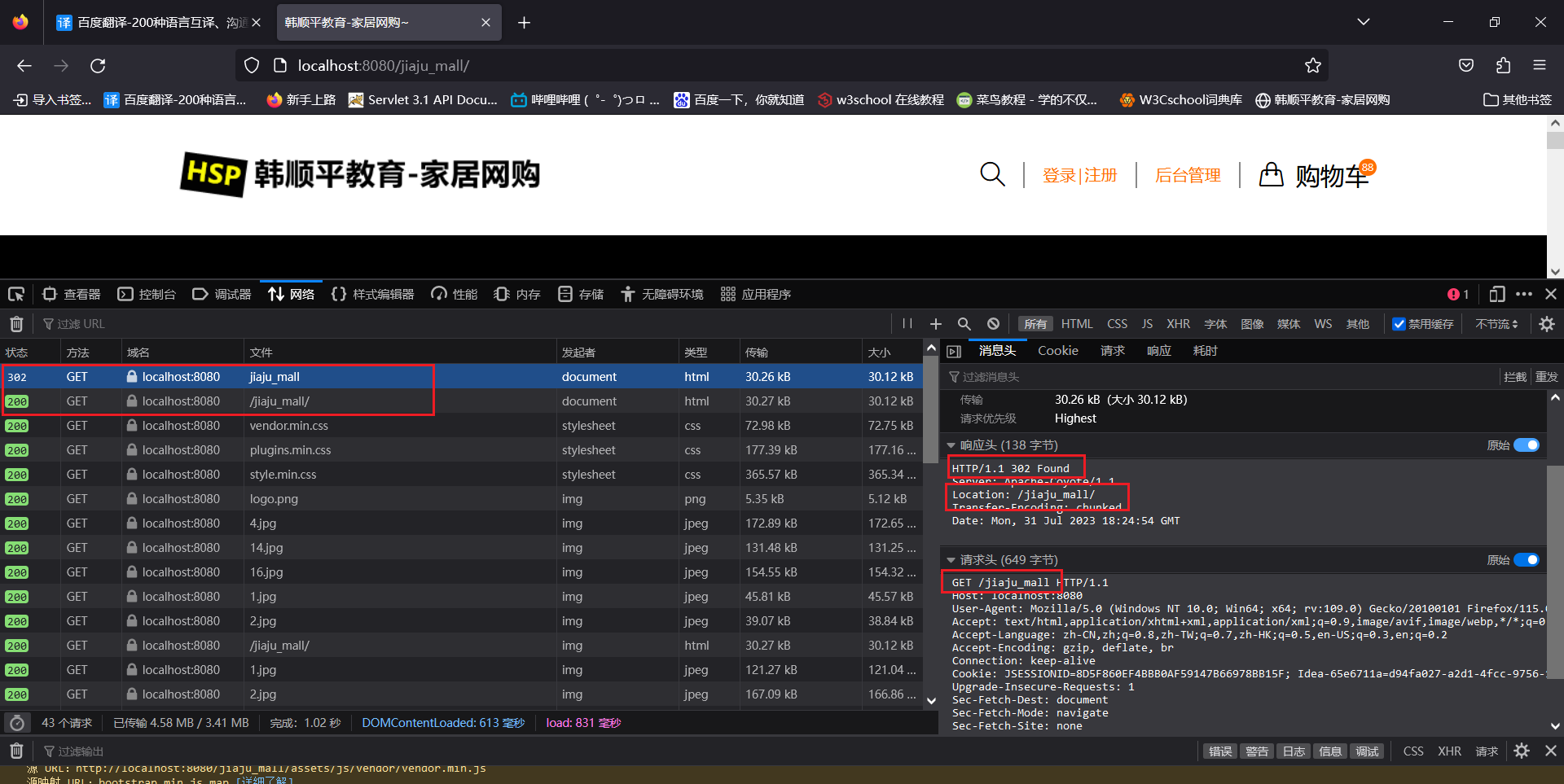Open the Inspector (查看器) panel
1564x784 pixels.
point(72,294)
